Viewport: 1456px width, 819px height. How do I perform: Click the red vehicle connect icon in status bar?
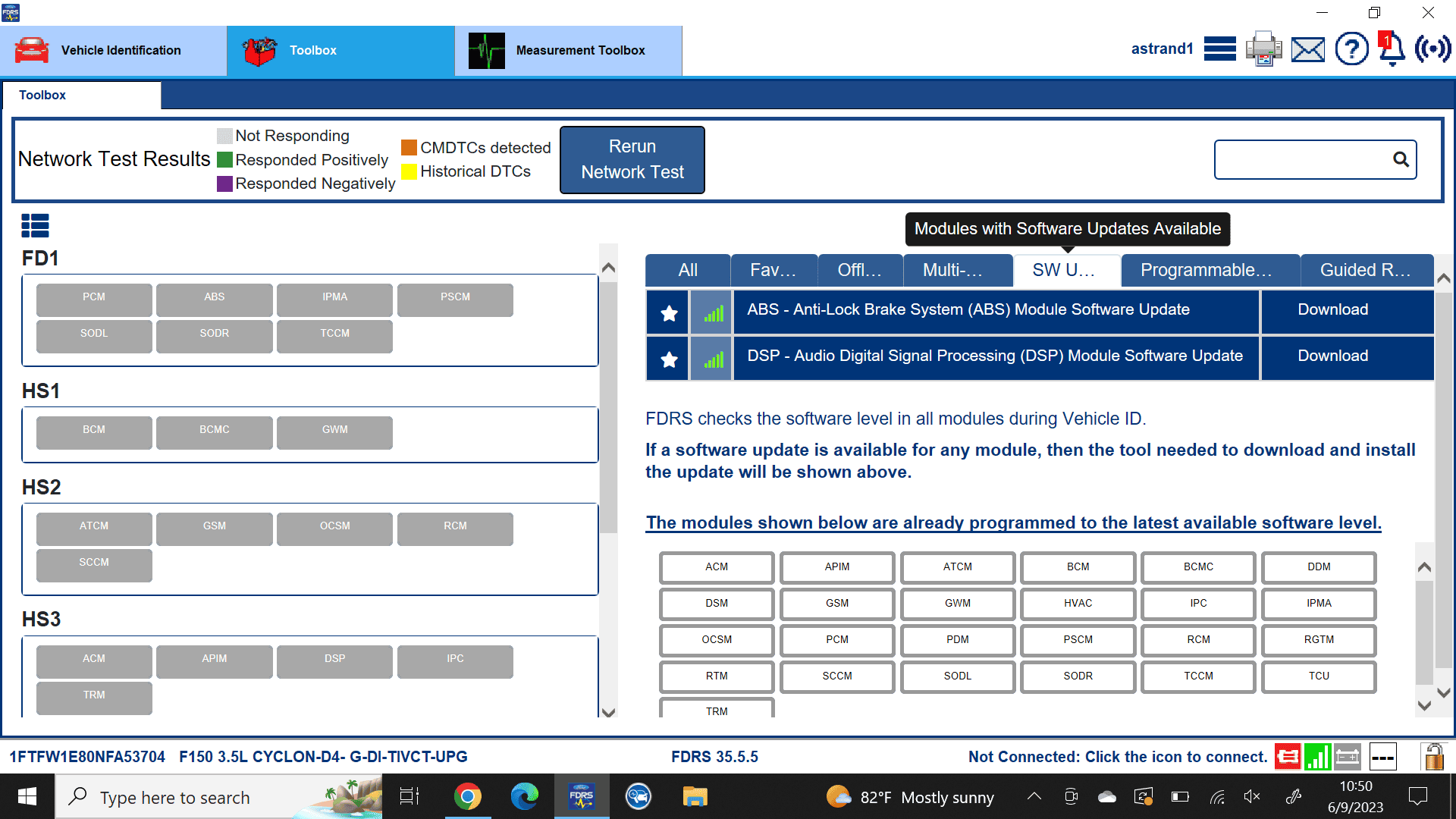point(1287,756)
